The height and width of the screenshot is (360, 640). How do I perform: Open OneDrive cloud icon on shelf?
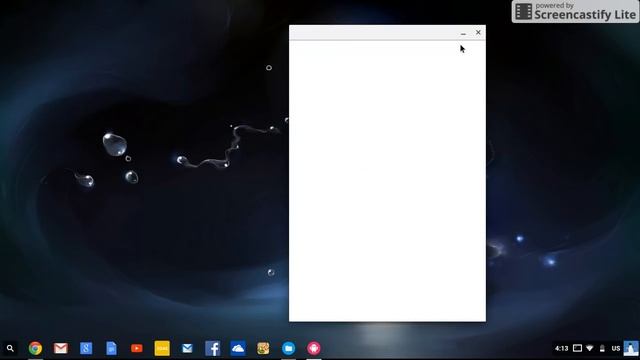238,348
